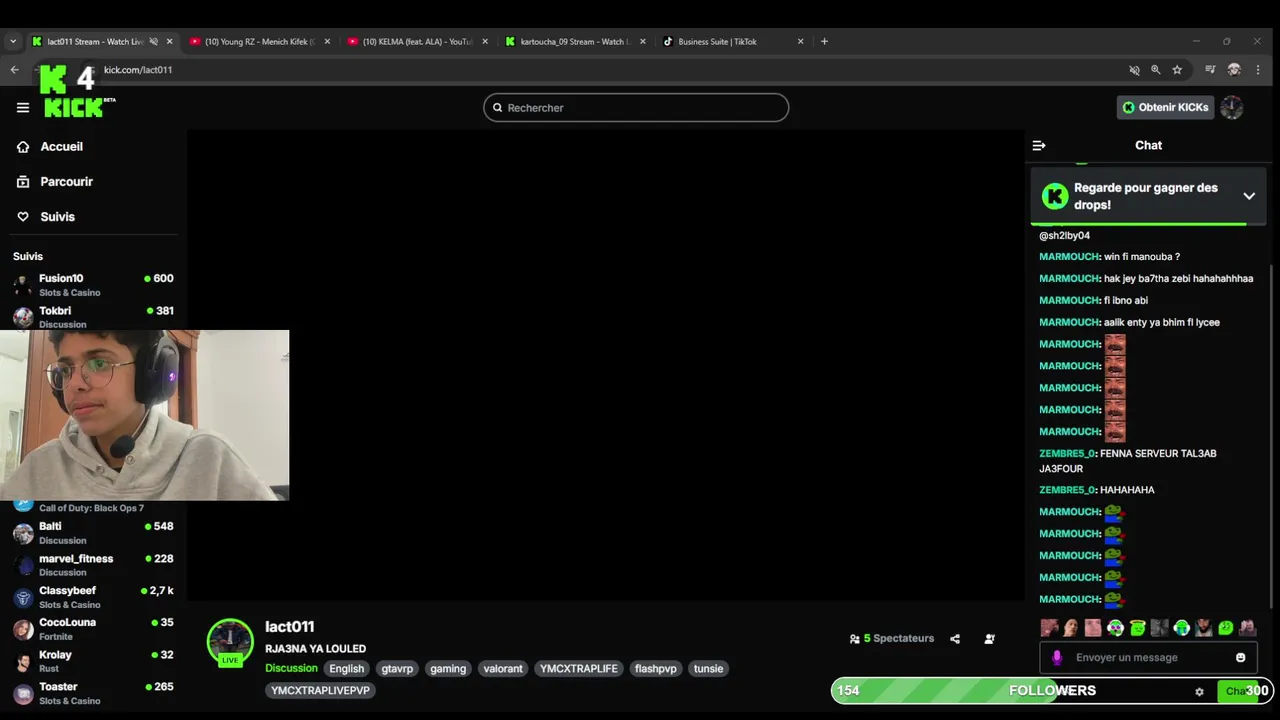
Task: Switch to Young RZ YouTube tab
Action: click(261, 41)
